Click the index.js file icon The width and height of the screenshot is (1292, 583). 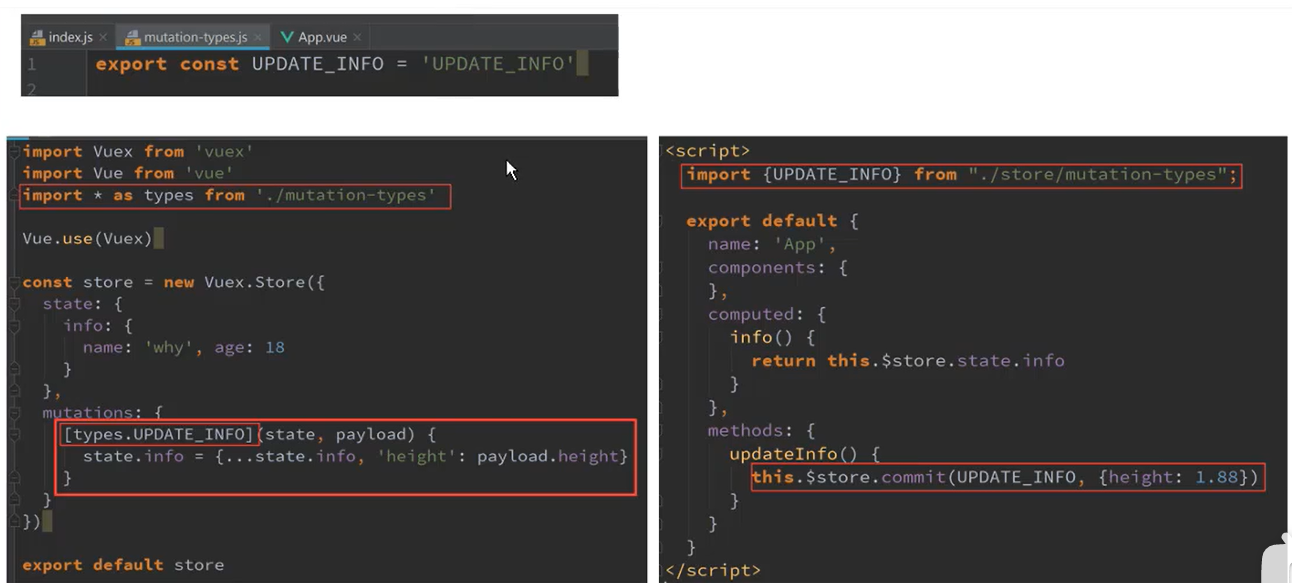(38, 37)
